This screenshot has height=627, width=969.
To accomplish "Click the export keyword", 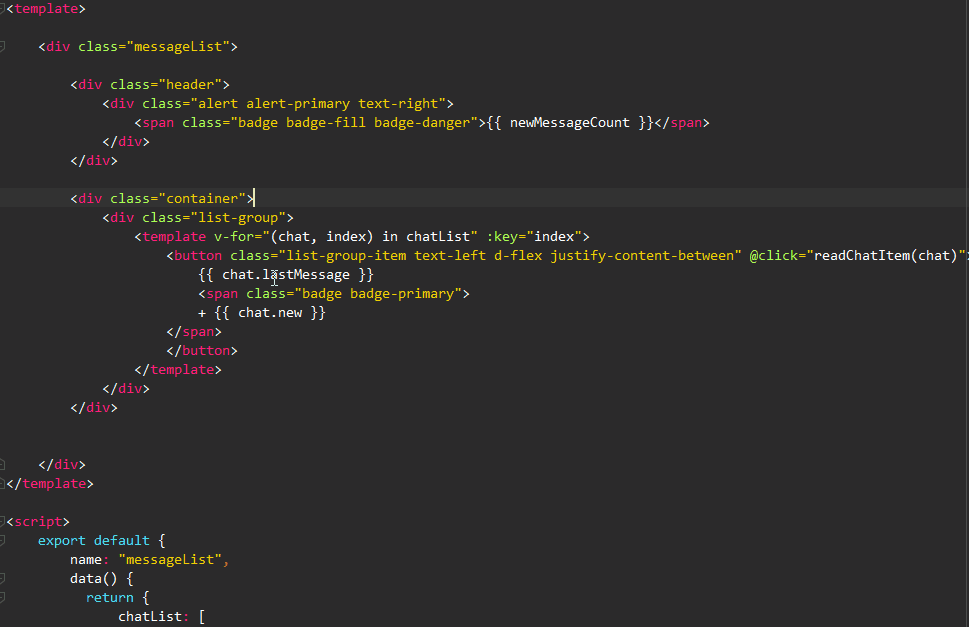I will click(62, 541).
